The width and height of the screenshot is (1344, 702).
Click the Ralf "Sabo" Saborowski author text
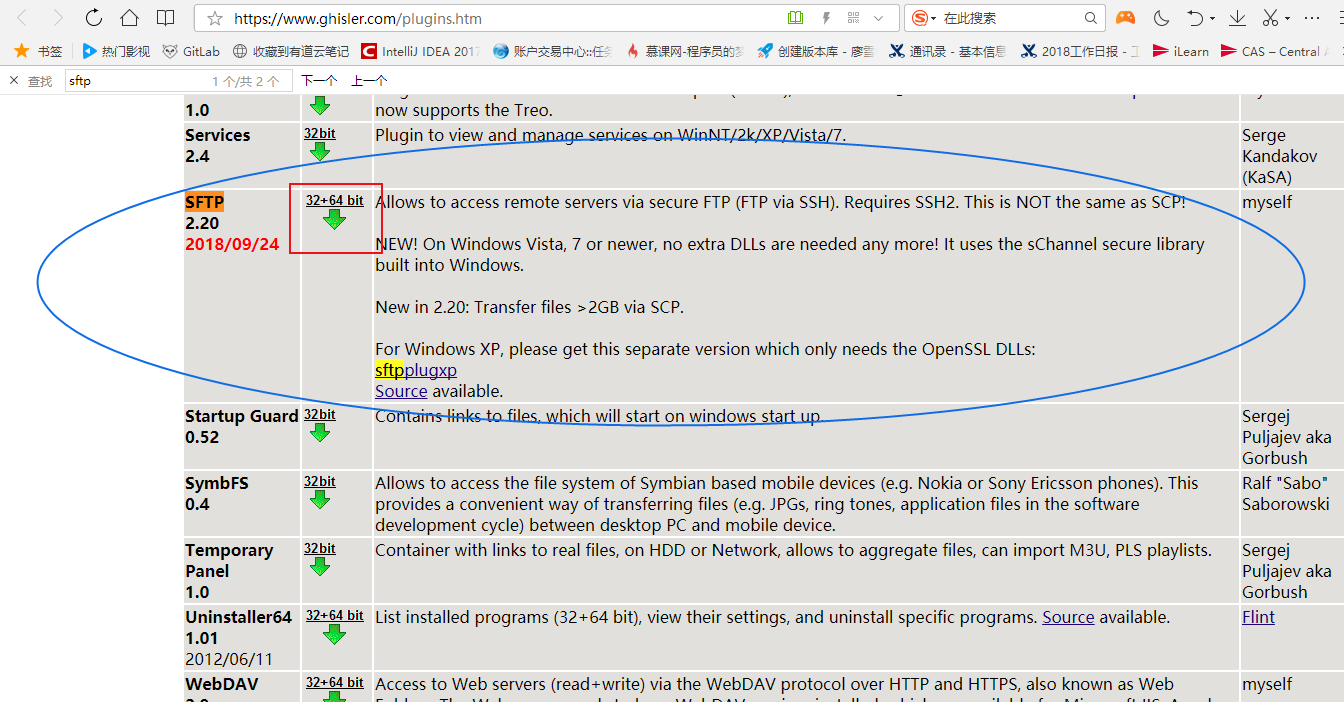tap(1286, 493)
